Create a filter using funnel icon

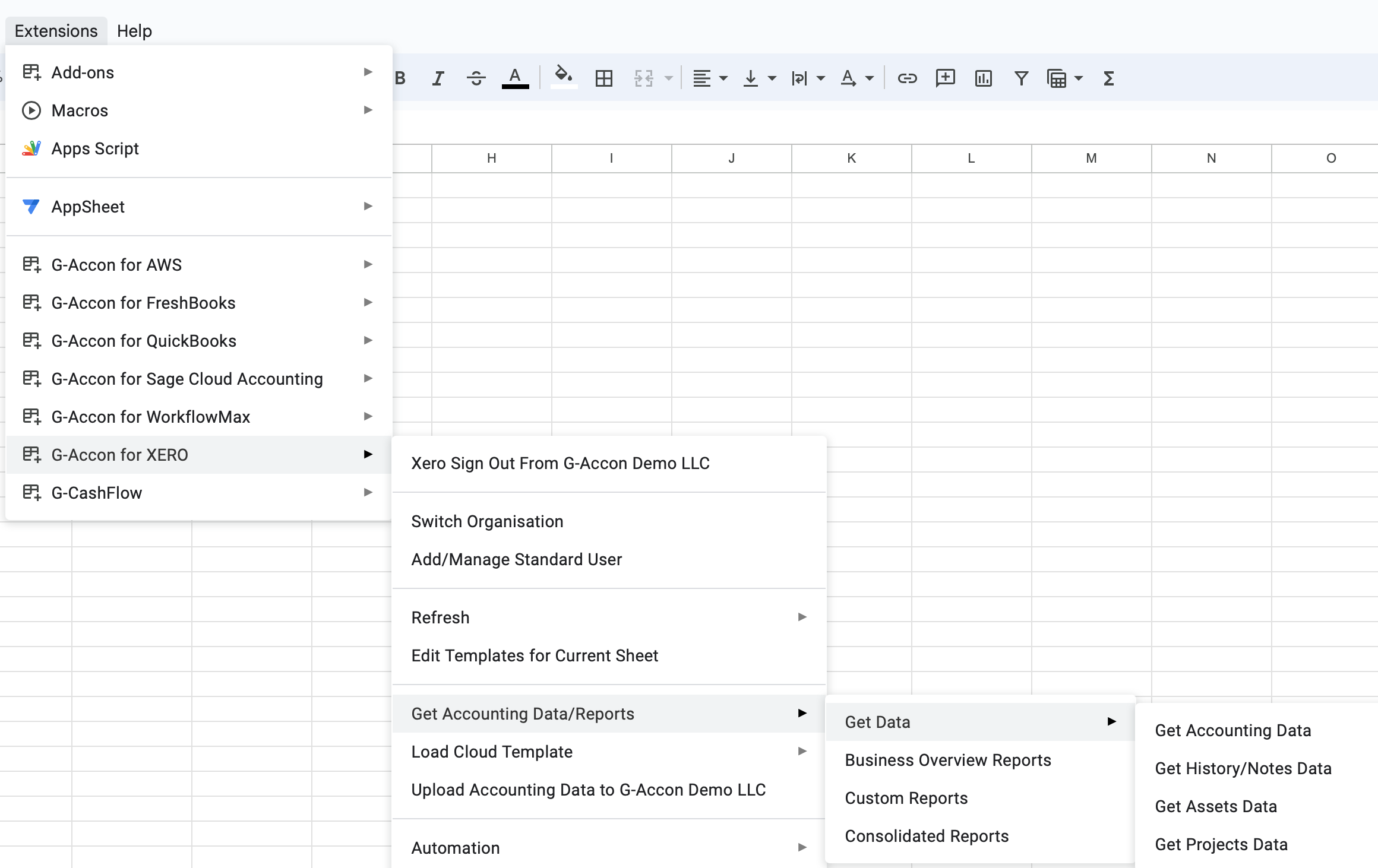(1022, 78)
